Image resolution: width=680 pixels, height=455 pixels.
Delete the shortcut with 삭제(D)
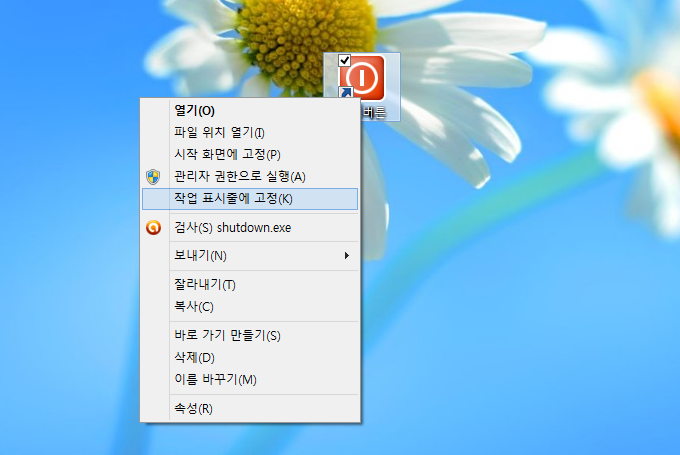pos(250,357)
